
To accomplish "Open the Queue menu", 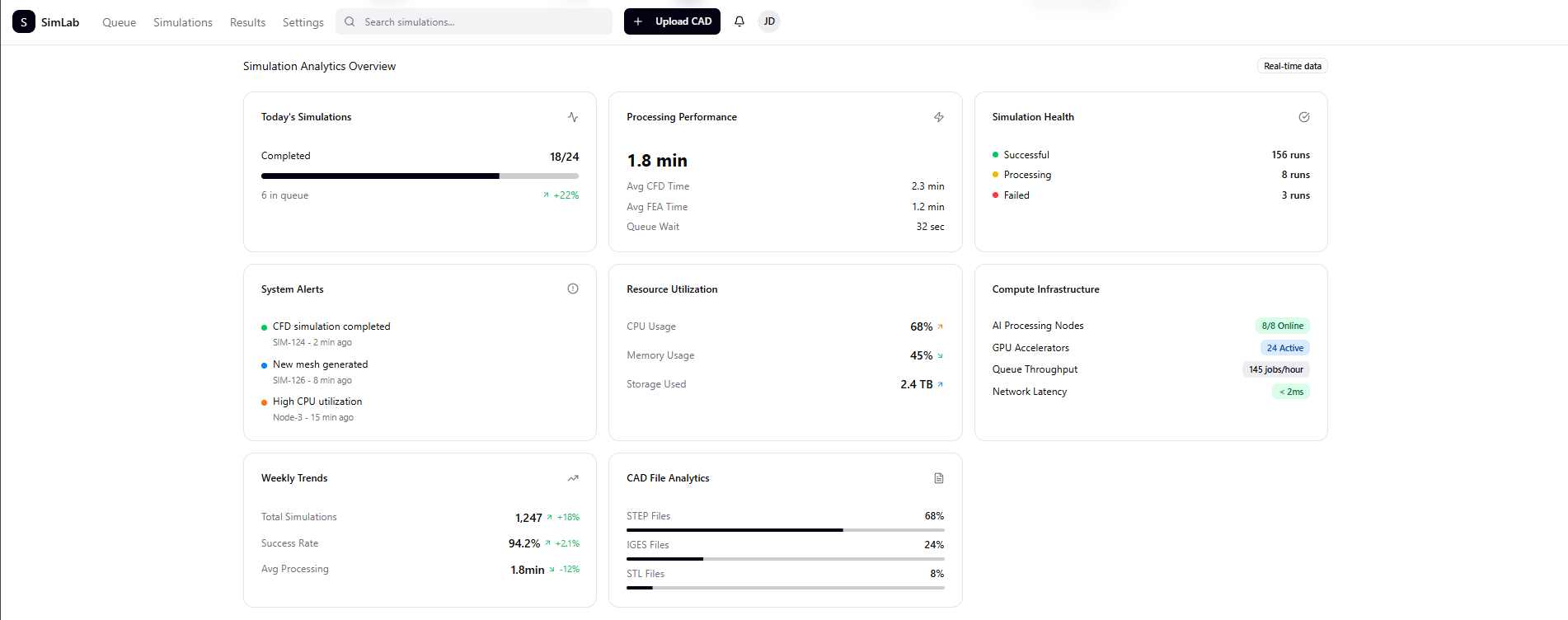I will point(119,22).
